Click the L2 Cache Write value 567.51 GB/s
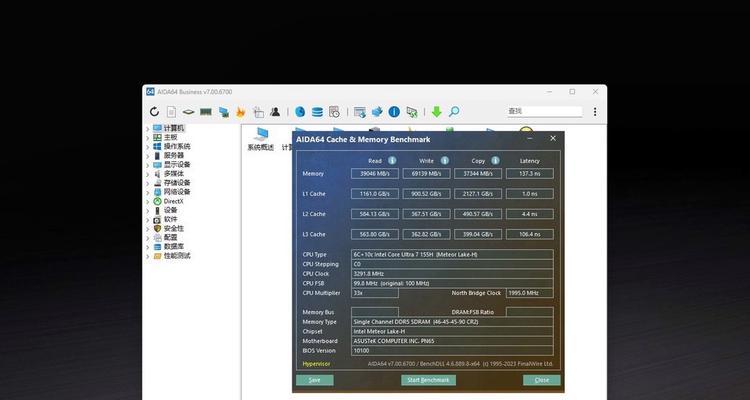This screenshot has height=400, width=750. pos(426,214)
